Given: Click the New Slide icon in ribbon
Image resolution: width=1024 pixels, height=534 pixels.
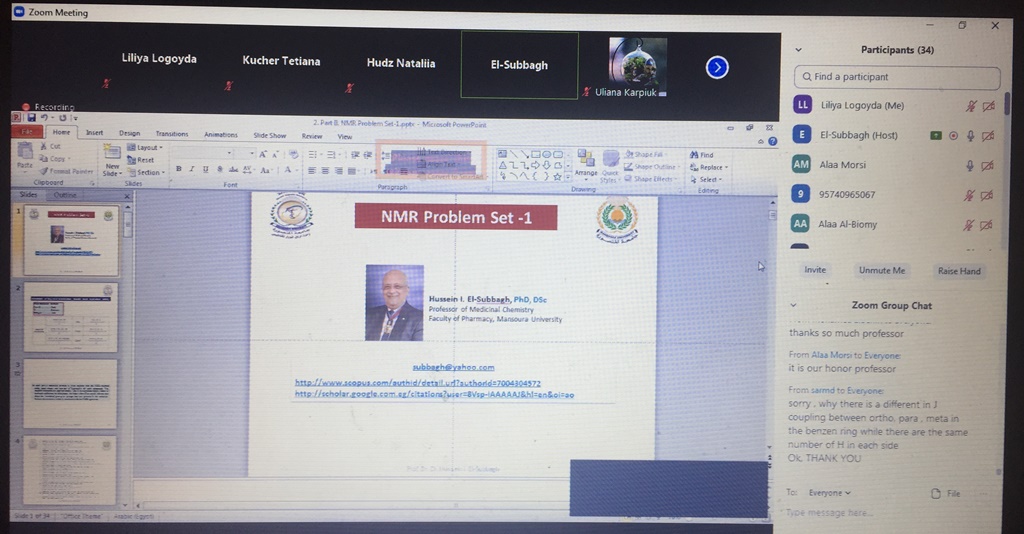Looking at the screenshot, I should (x=112, y=161).
